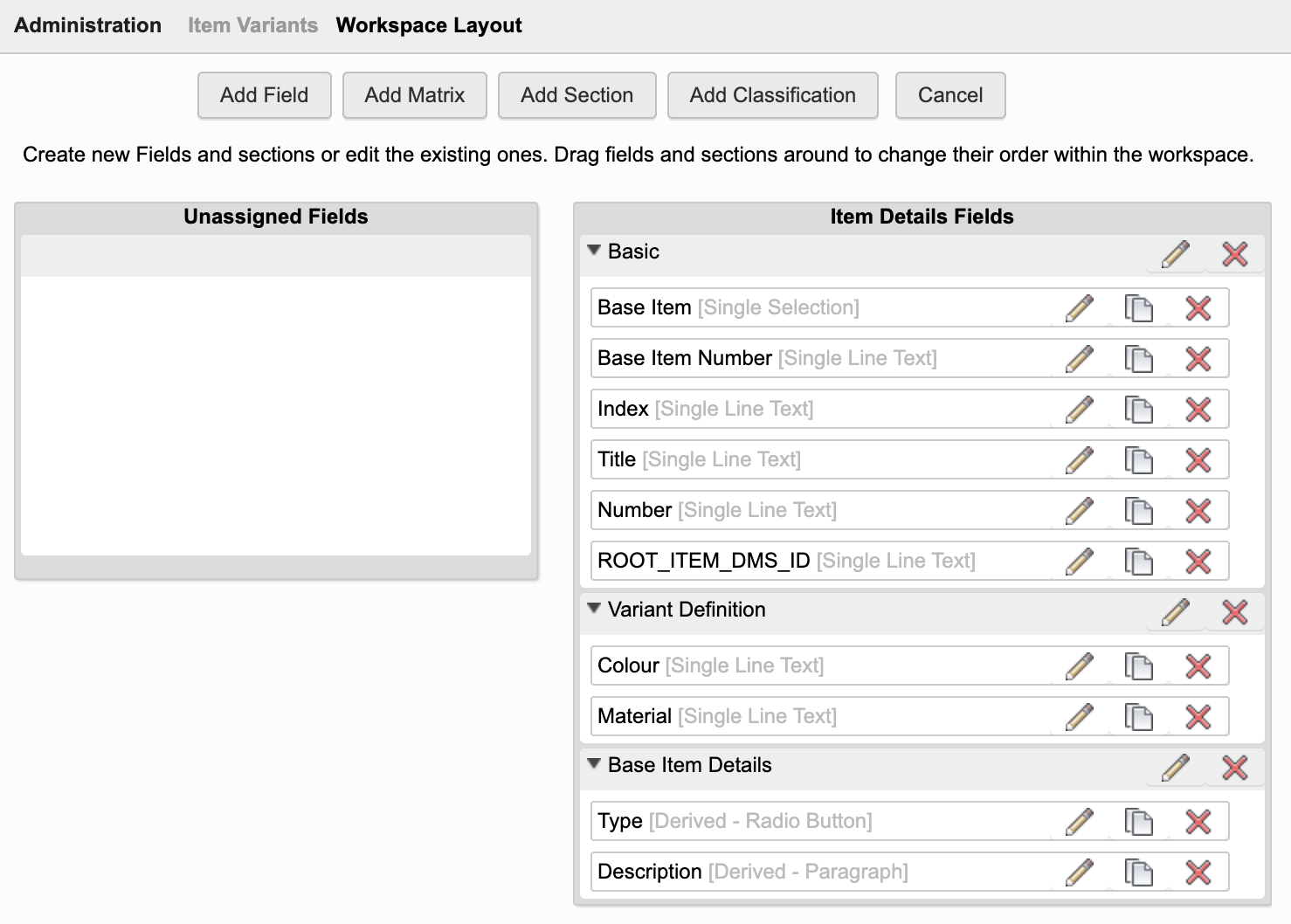Delete the Index field
The height and width of the screenshot is (924, 1291).
pyautogui.click(x=1198, y=410)
